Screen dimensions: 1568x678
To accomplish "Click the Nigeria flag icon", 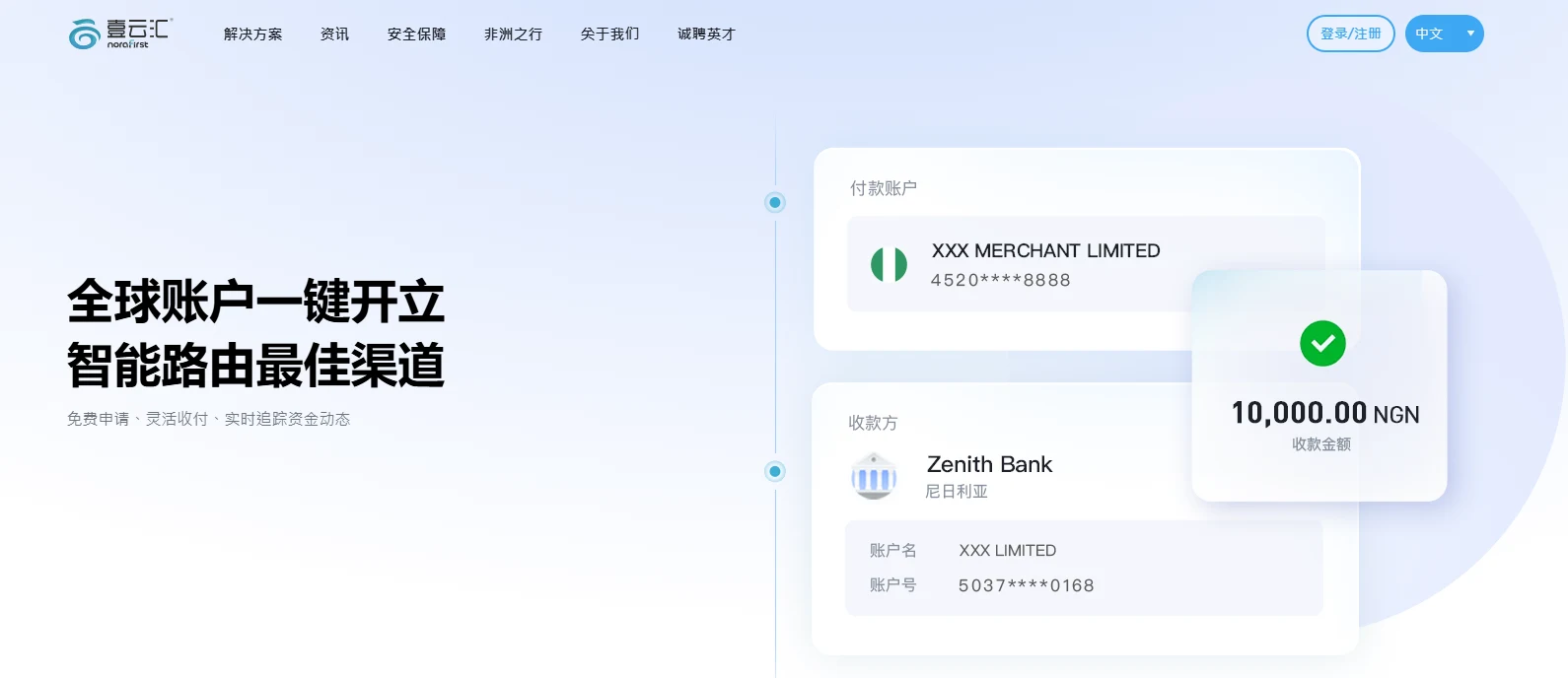I will (889, 264).
